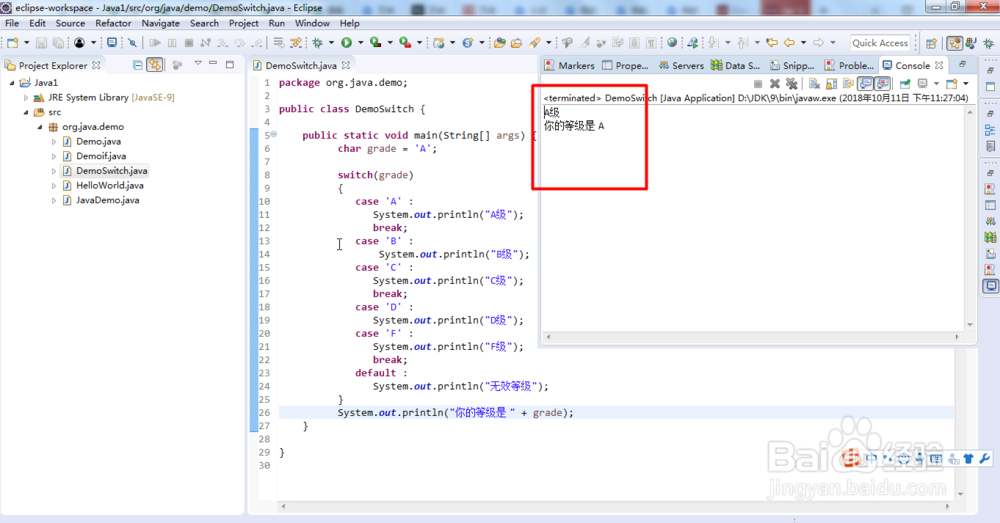
Task: Click the Skip All Breakpoints icon
Action: (x=132, y=43)
